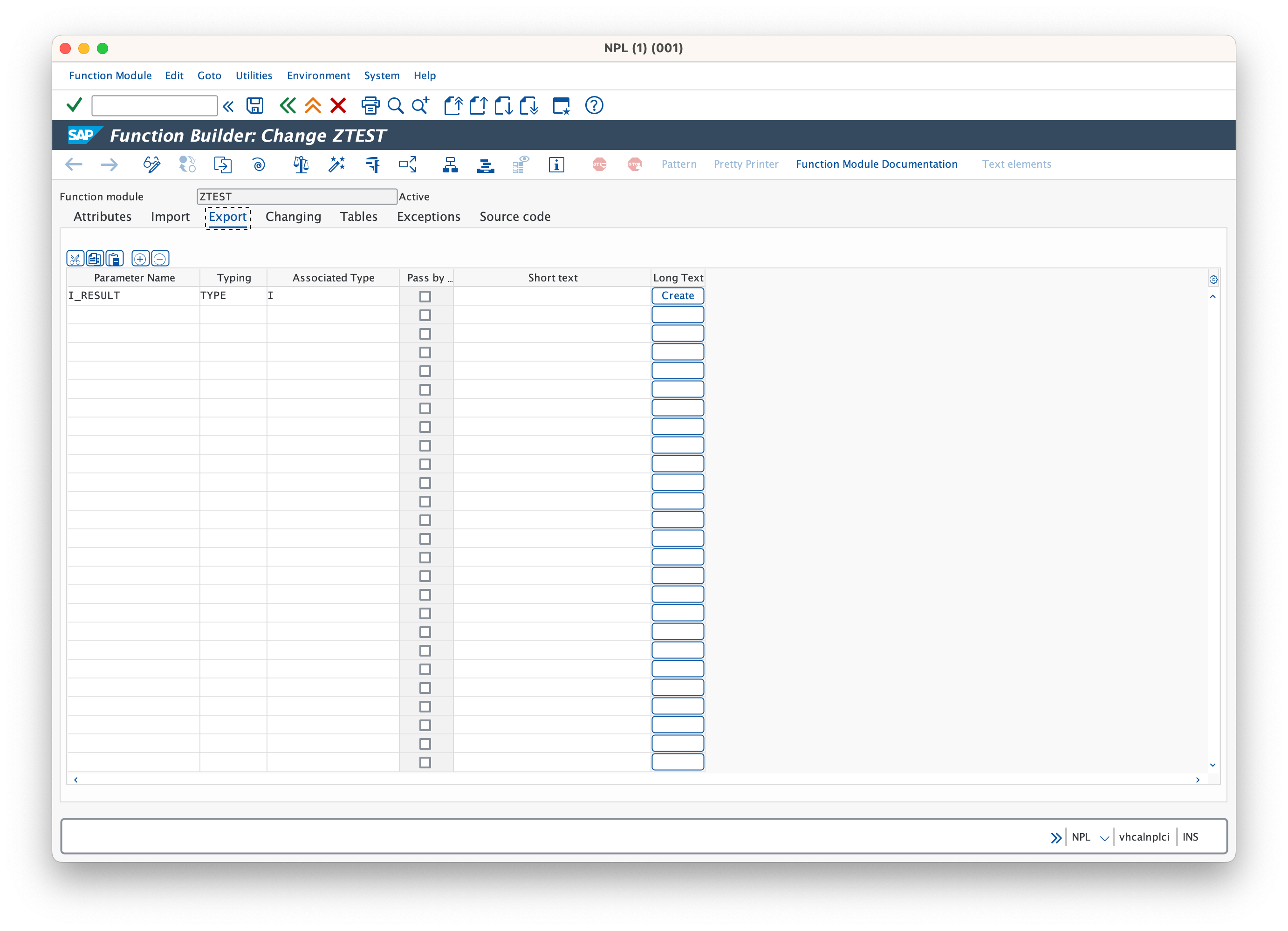This screenshot has width=1288, height=931.
Task: Click the Last Page icon
Action: 529,106
